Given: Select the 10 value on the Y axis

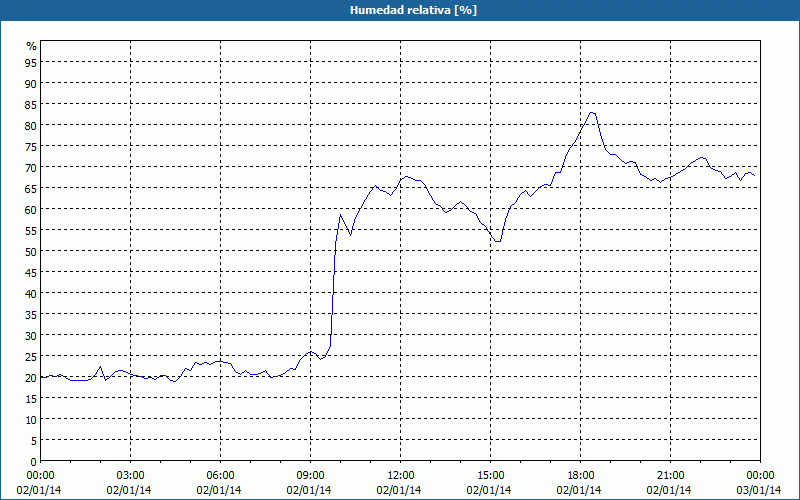Looking at the screenshot, I should click(31, 419).
